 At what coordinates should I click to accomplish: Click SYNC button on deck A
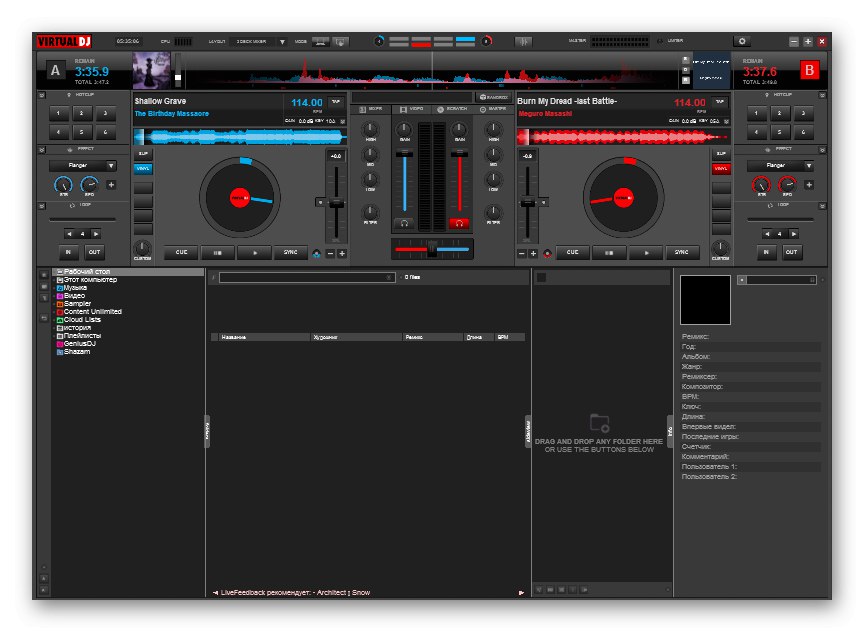click(x=290, y=253)
